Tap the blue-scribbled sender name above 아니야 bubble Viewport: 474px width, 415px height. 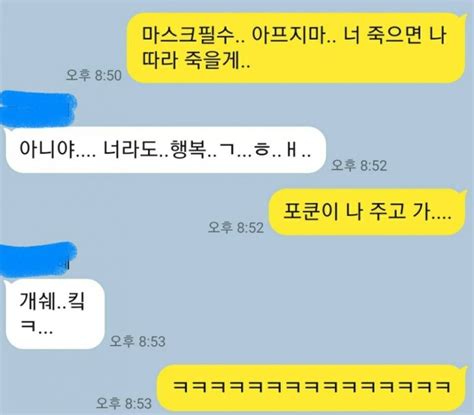pos(37,109)
